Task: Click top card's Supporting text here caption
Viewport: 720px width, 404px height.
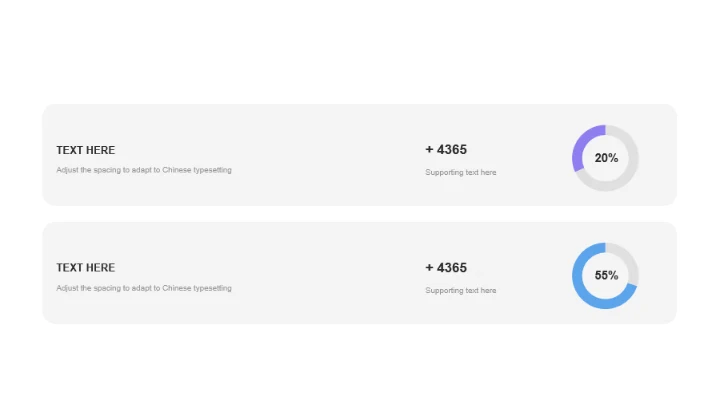Action: tap(461, 173)
